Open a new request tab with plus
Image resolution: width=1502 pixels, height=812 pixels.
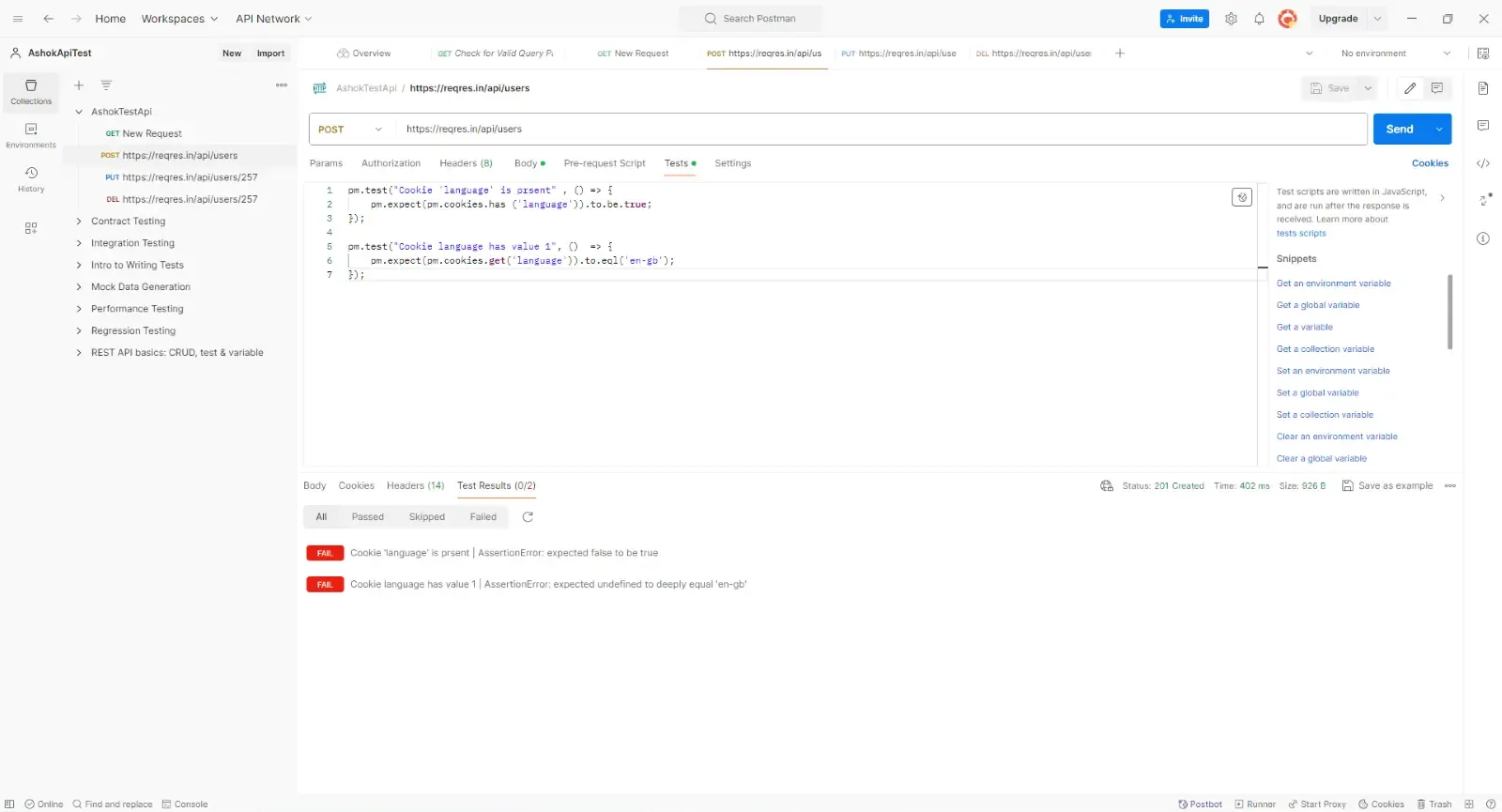(1120, 54)
